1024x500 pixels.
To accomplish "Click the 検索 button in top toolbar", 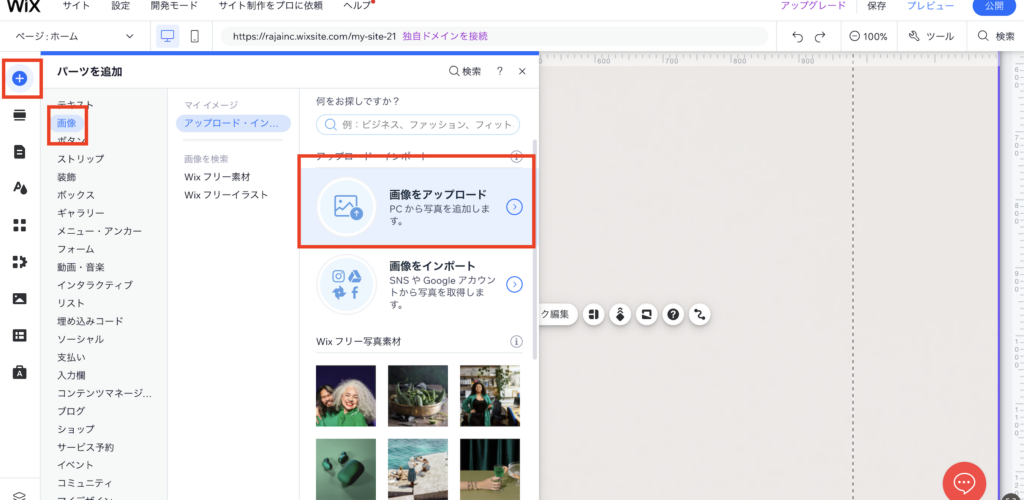I will click(996, 37).
